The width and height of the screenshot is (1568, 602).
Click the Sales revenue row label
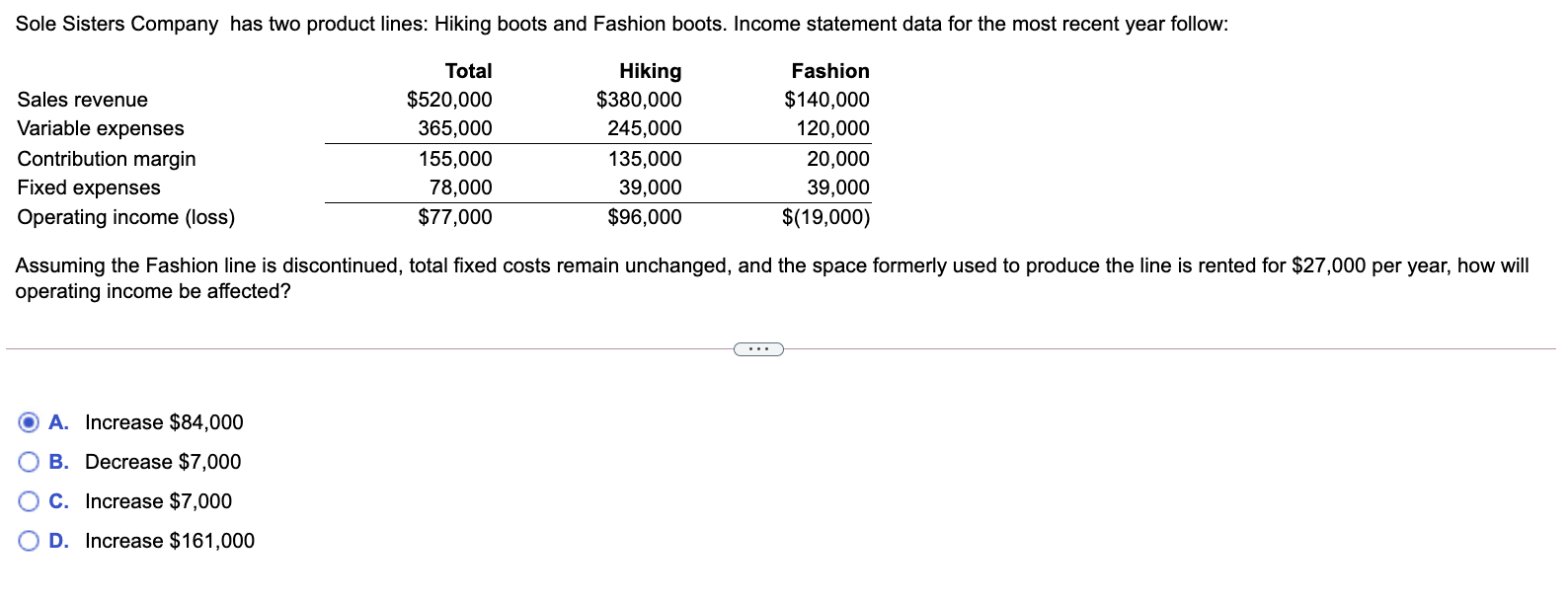click(x=83, y=100)
